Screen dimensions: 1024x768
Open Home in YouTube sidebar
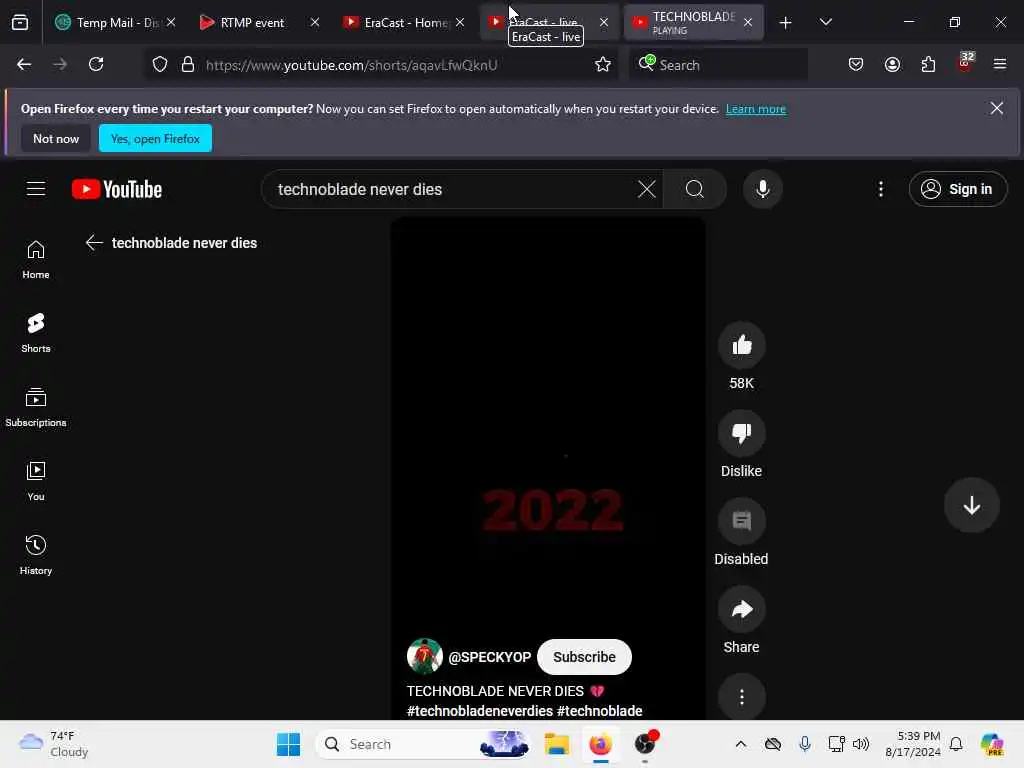pyautogui.click(x=36, y=259)
